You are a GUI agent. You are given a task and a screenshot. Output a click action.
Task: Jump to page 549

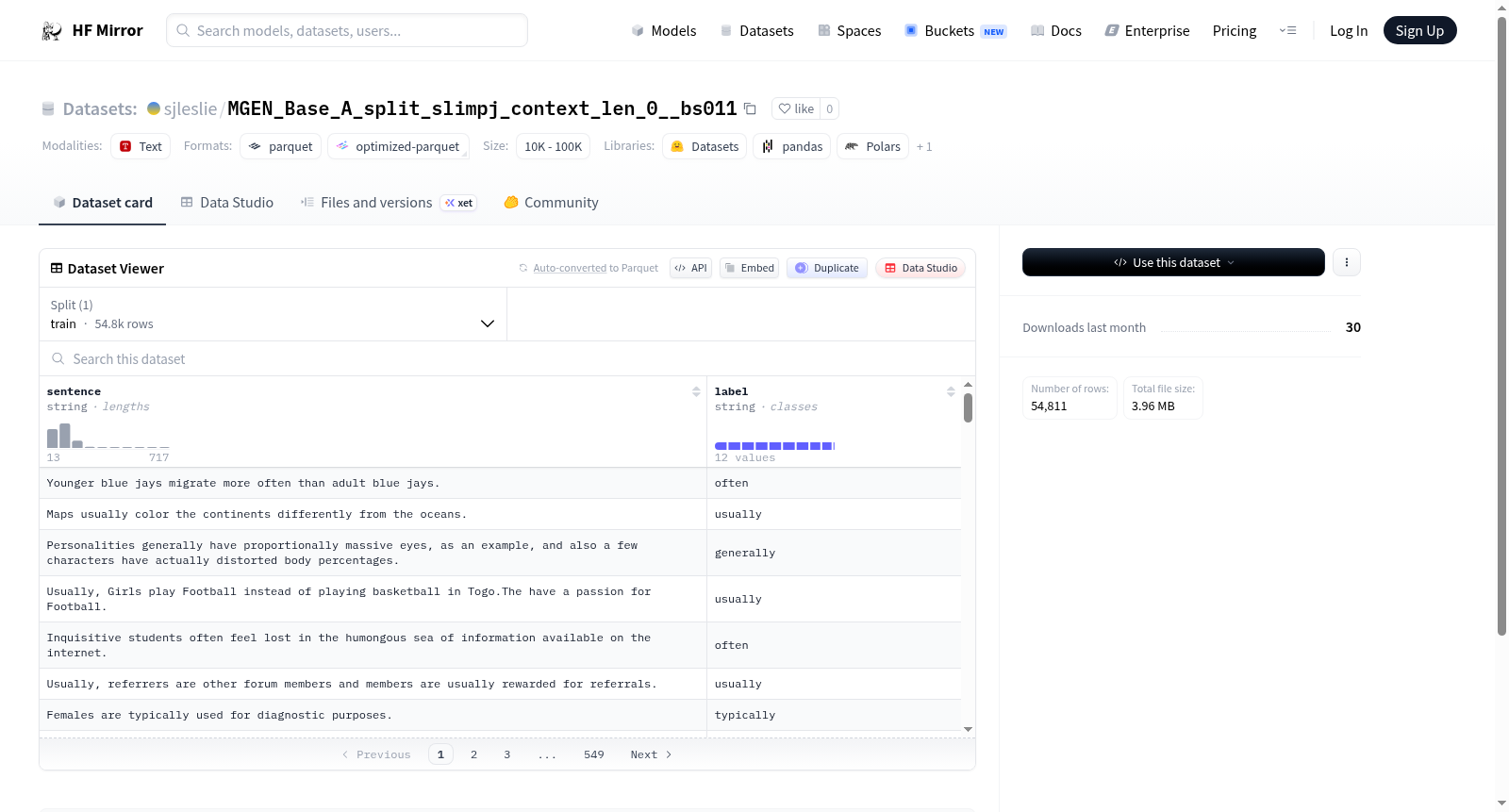pos(594,754)
